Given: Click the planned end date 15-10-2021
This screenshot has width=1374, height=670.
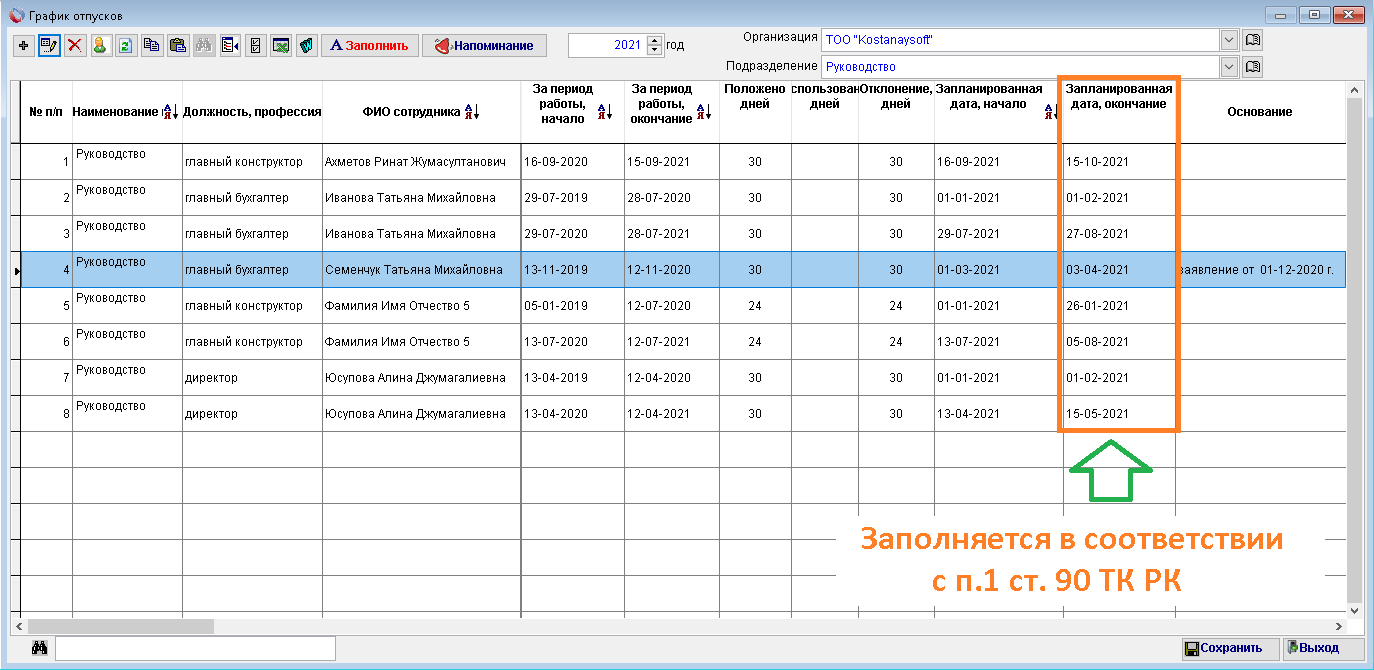Looking at the screenshot, I should click(1119, 162).
